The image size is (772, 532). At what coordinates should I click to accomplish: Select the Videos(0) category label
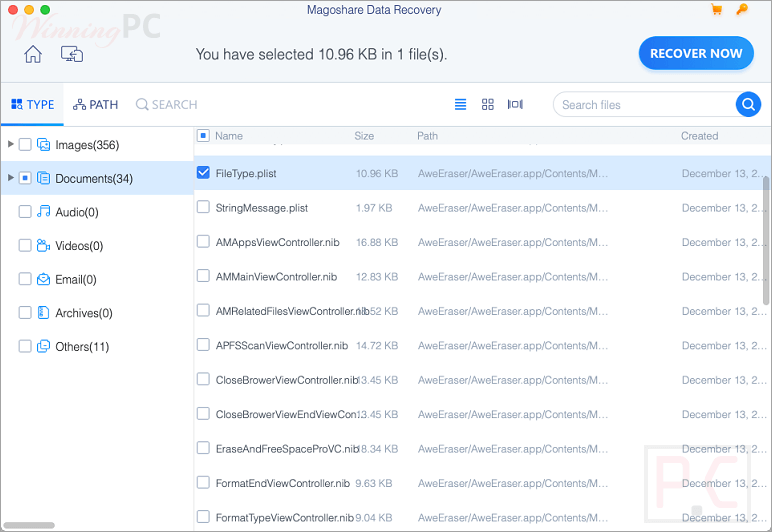pos(79,246)
